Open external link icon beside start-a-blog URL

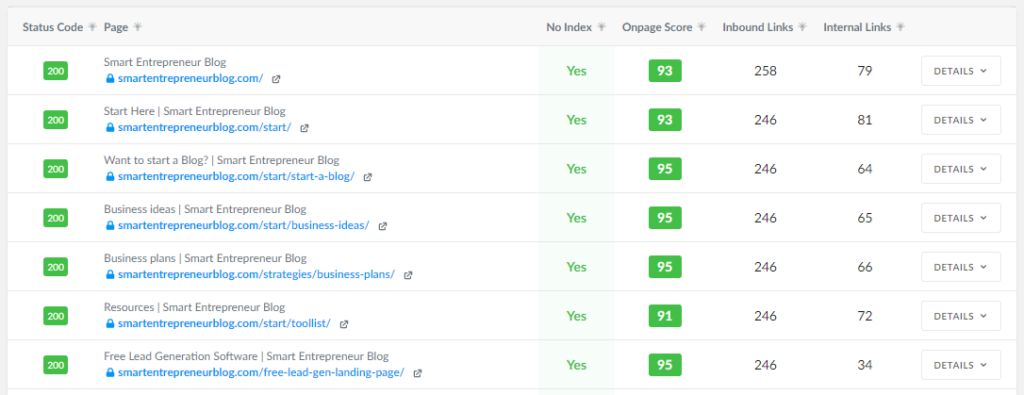[x=368, y=177]
